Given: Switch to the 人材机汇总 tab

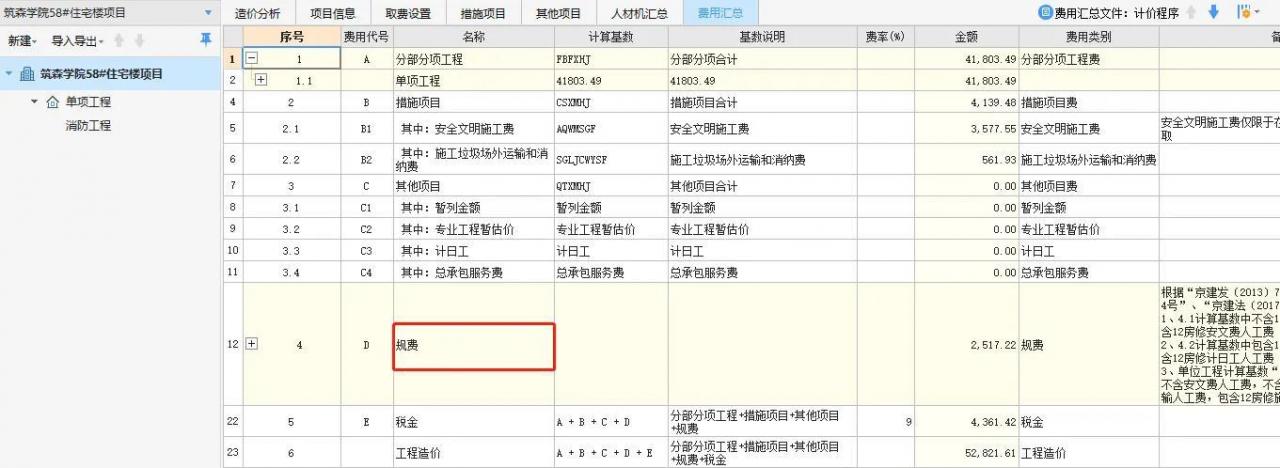Looking at the screenshot, I should point(639,13).
